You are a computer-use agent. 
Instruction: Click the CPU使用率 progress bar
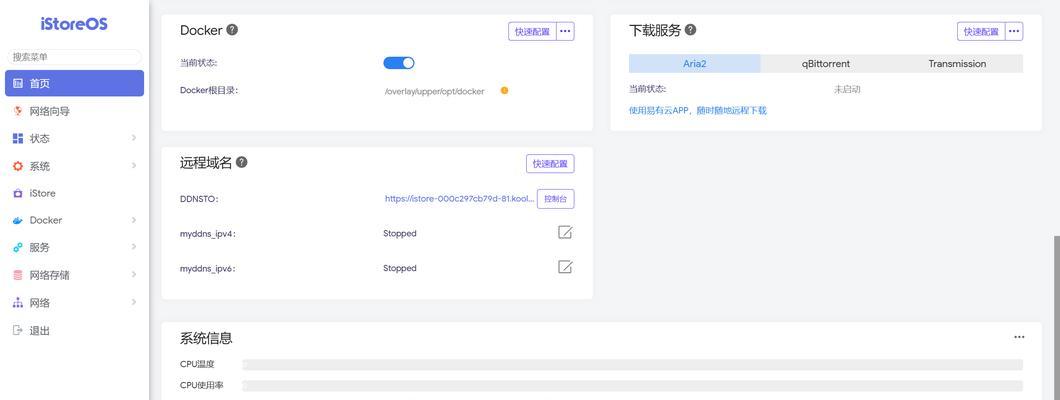click(x=632, y=386)
